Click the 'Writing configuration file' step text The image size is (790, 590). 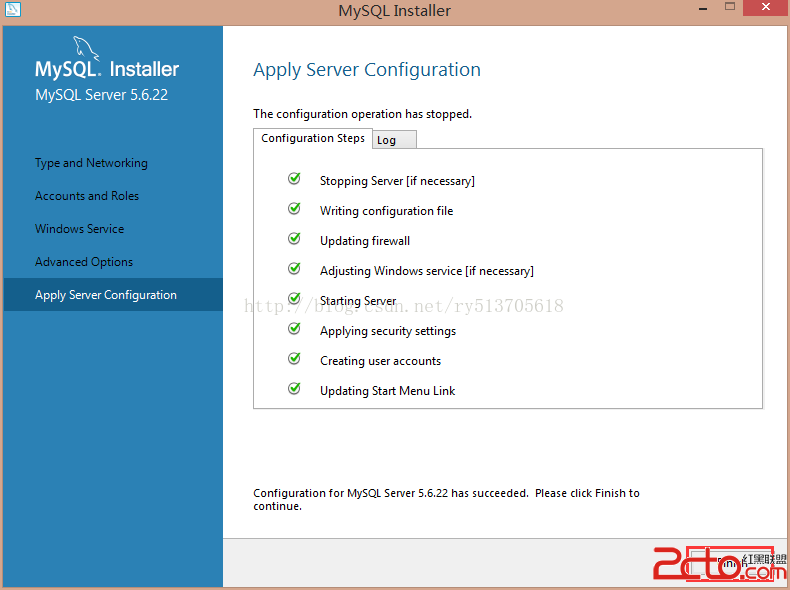[386, 211]
